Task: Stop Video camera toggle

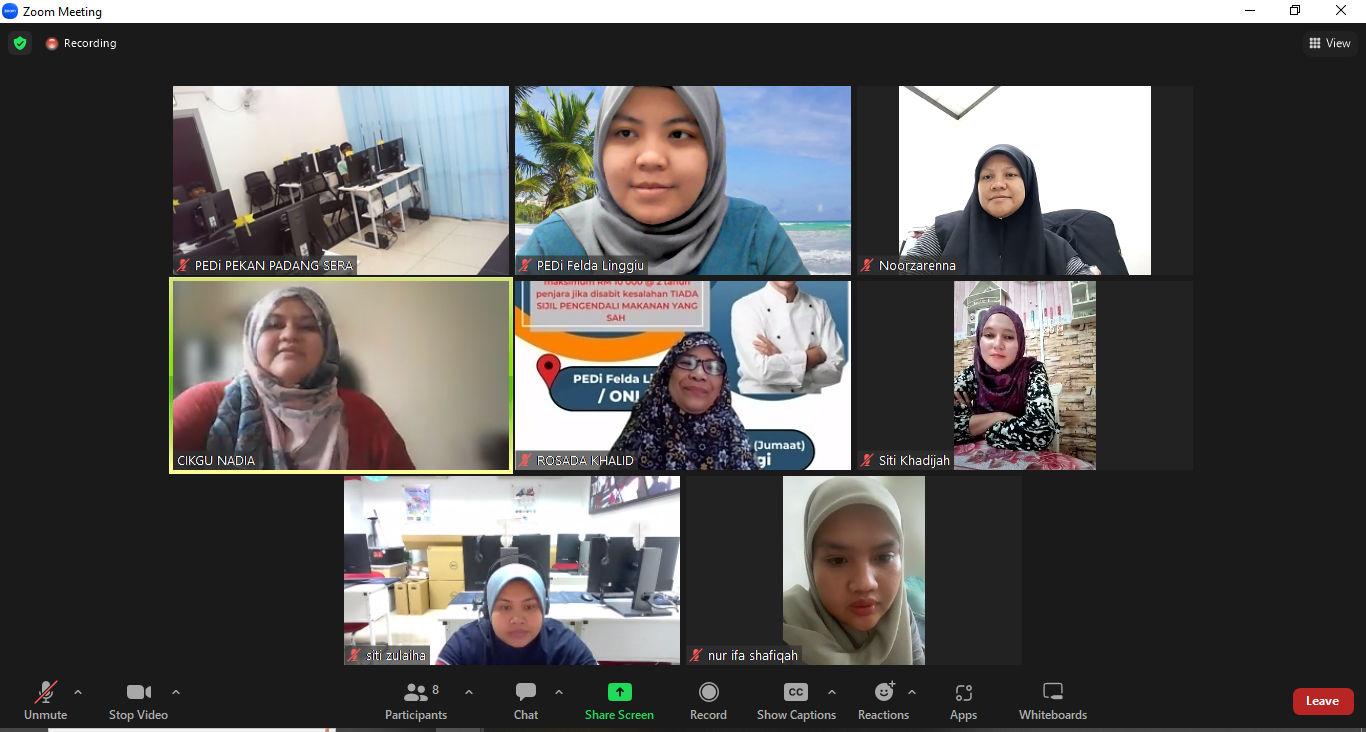Action: pos(138,693)
